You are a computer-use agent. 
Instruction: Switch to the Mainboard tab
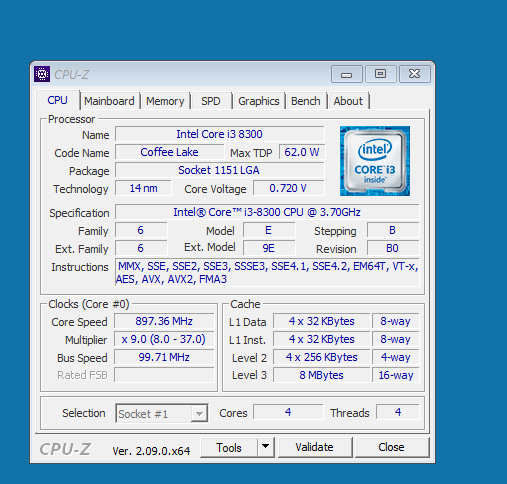tap(109, 101)
